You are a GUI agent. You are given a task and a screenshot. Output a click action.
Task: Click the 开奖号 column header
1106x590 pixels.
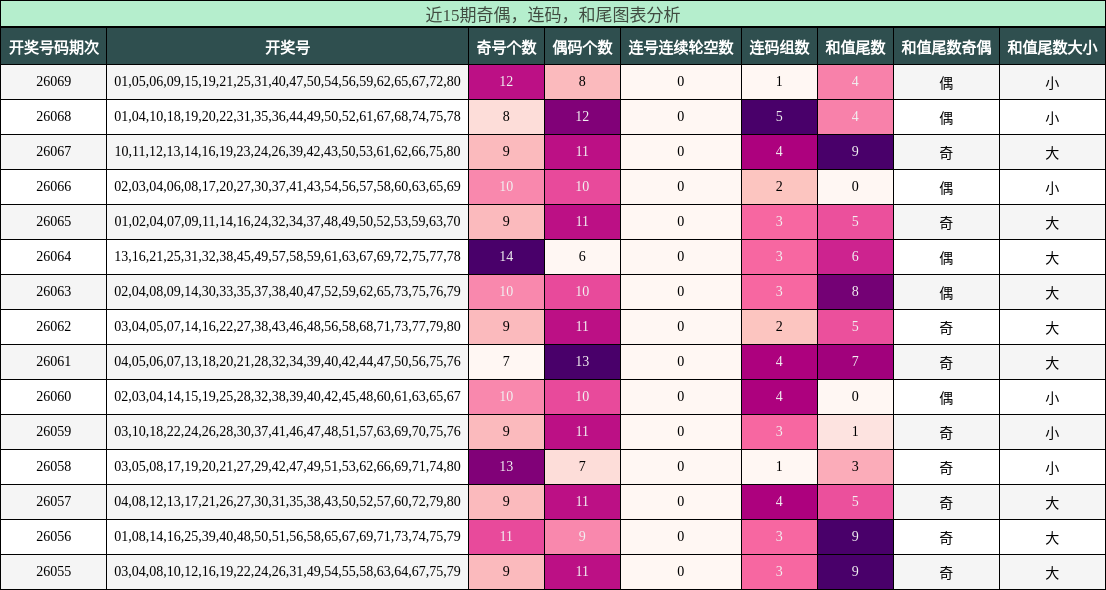click(x=289, y=44)
